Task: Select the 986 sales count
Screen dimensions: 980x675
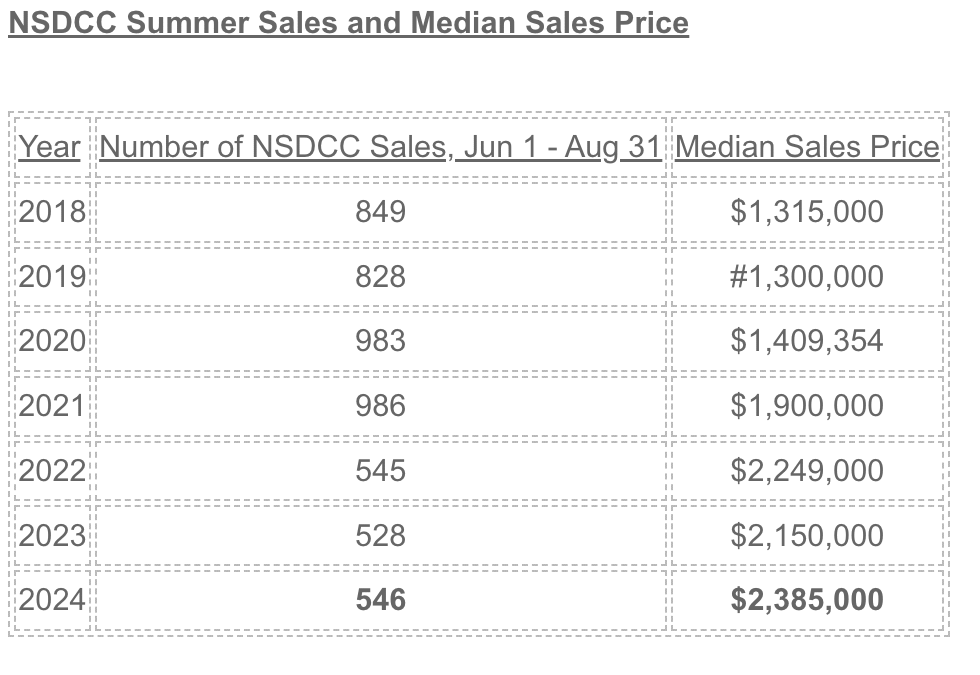Action: 381,406
